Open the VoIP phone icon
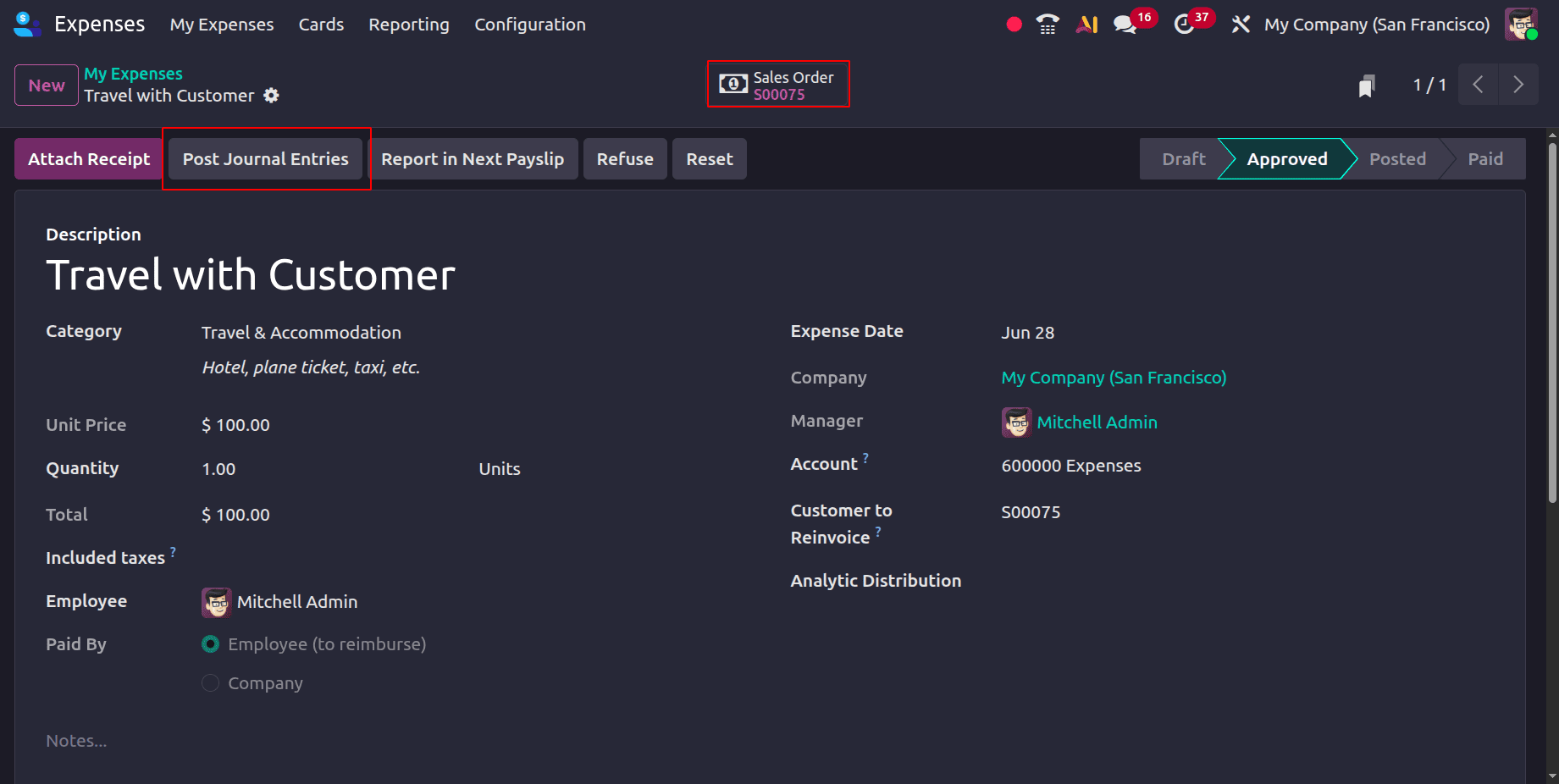1559x784 pixels. (x=1048, y=25)
